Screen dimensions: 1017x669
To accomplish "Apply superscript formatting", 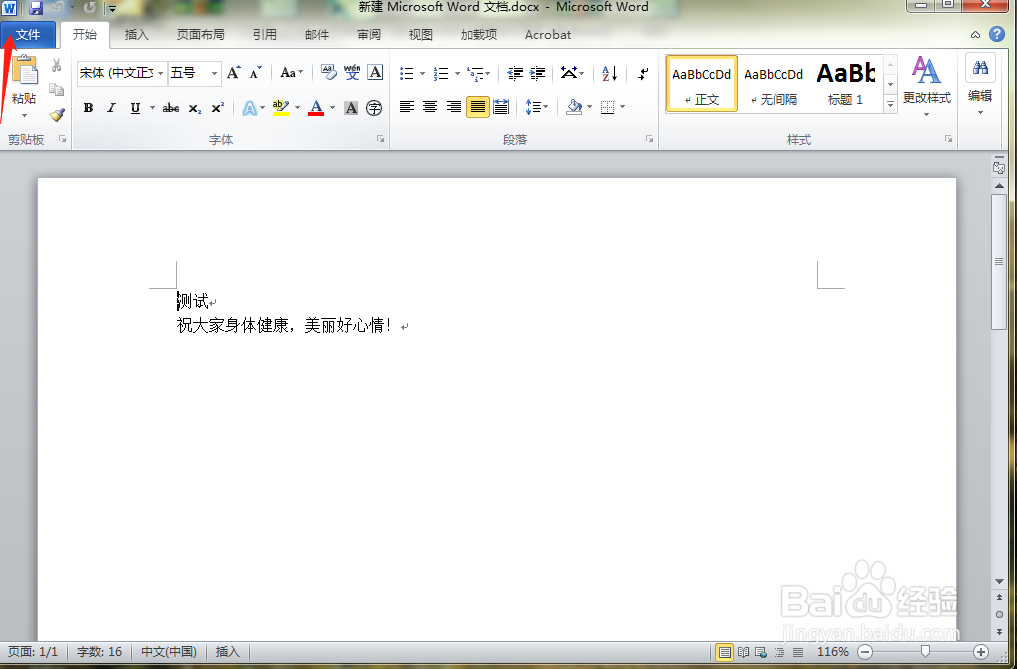I will [x=218, y=106].
